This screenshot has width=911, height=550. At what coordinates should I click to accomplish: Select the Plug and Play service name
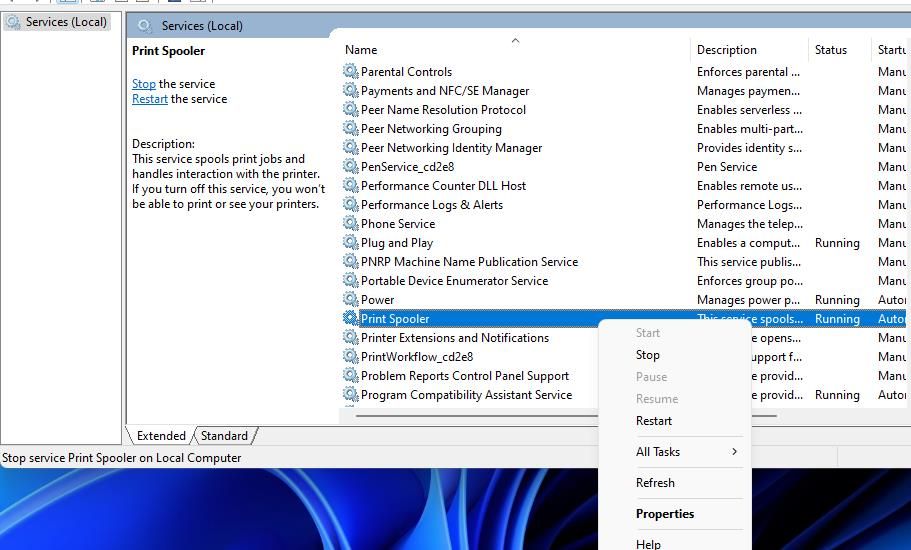point(397,243)
